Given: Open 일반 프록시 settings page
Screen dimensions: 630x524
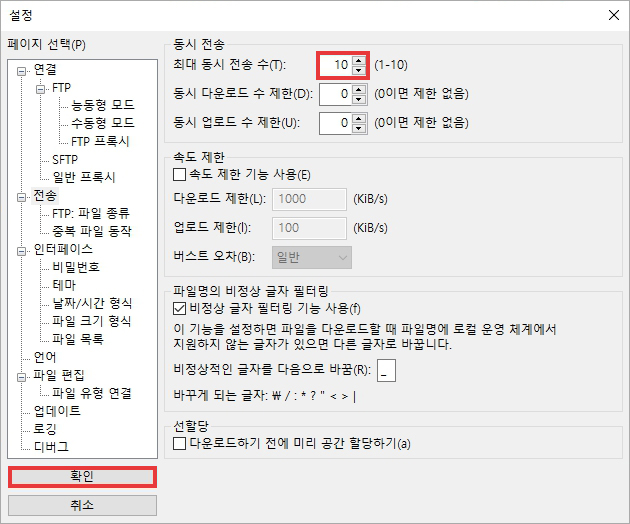Looking at the screenshot, I should click(84, 177).
